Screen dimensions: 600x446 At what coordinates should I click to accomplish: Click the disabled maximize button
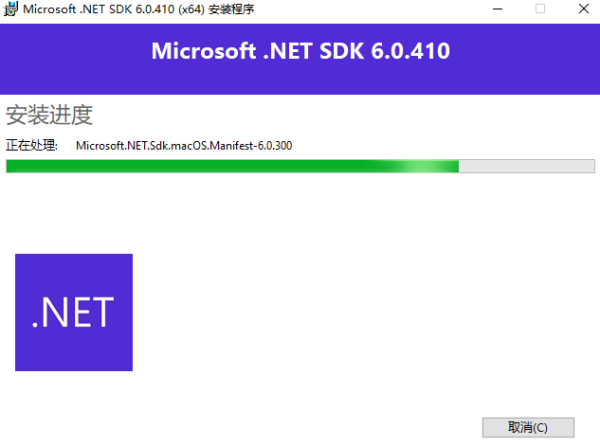(540, 9)
